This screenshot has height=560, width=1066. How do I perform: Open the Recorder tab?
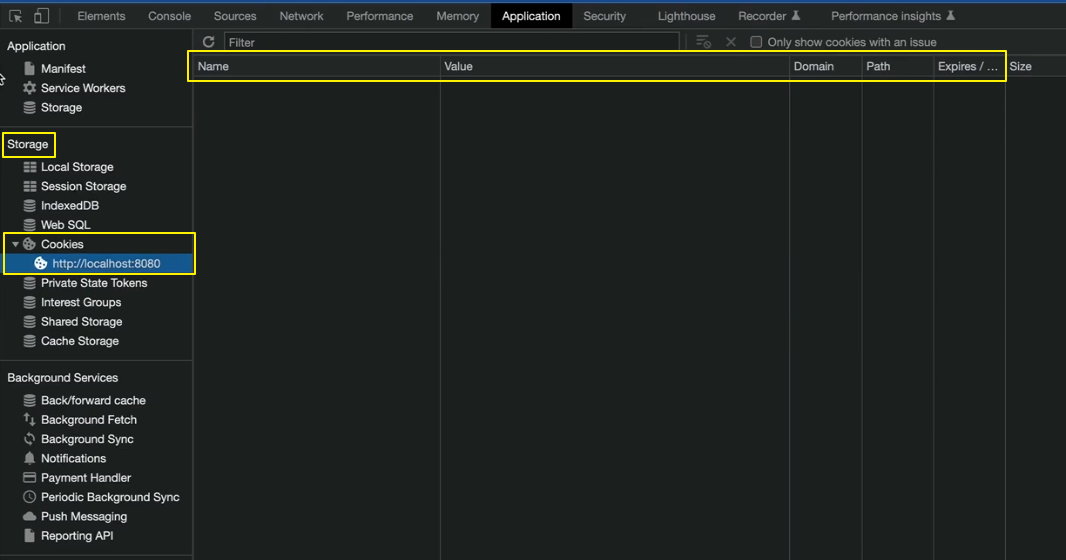769,16
